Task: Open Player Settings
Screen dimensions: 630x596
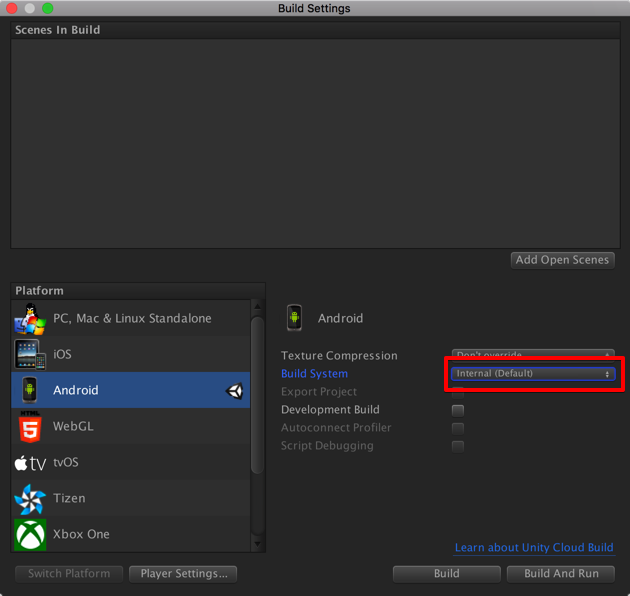Action: pyautogui.click(x=183, y=573)
